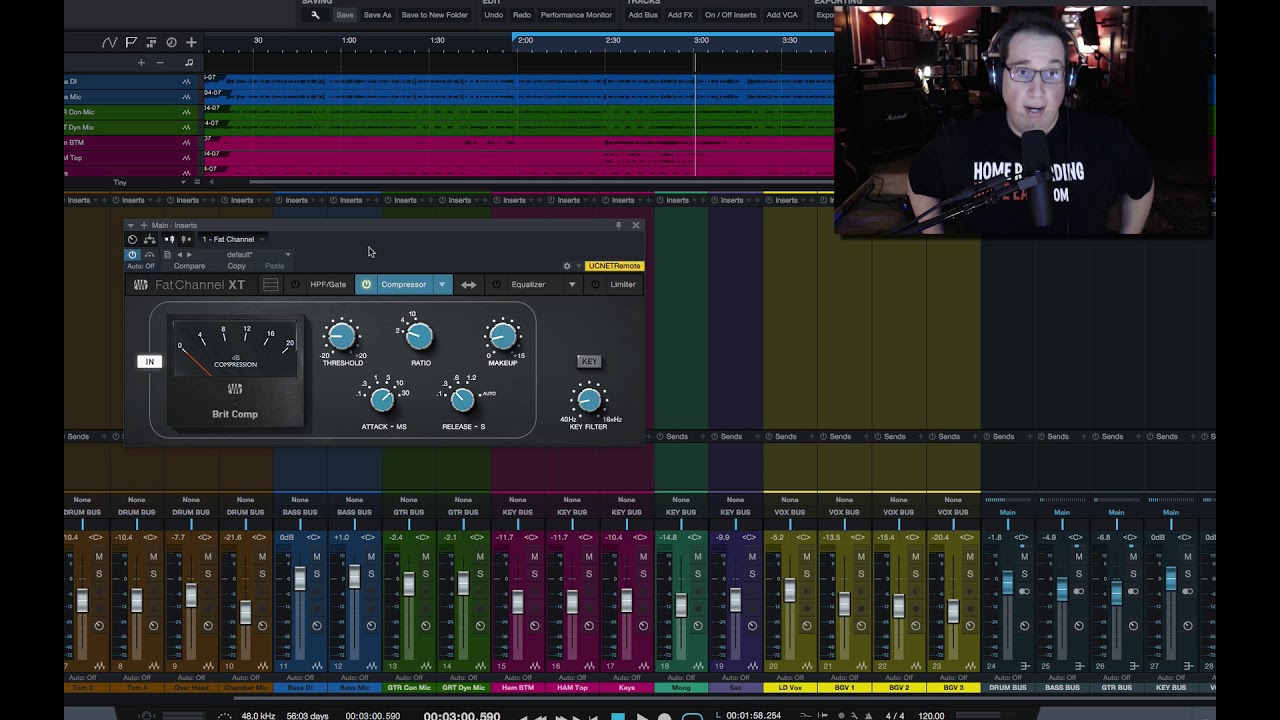1280x720 pixels.
Task: Click the preset load file icon
Action: click(x=167, y=254)
